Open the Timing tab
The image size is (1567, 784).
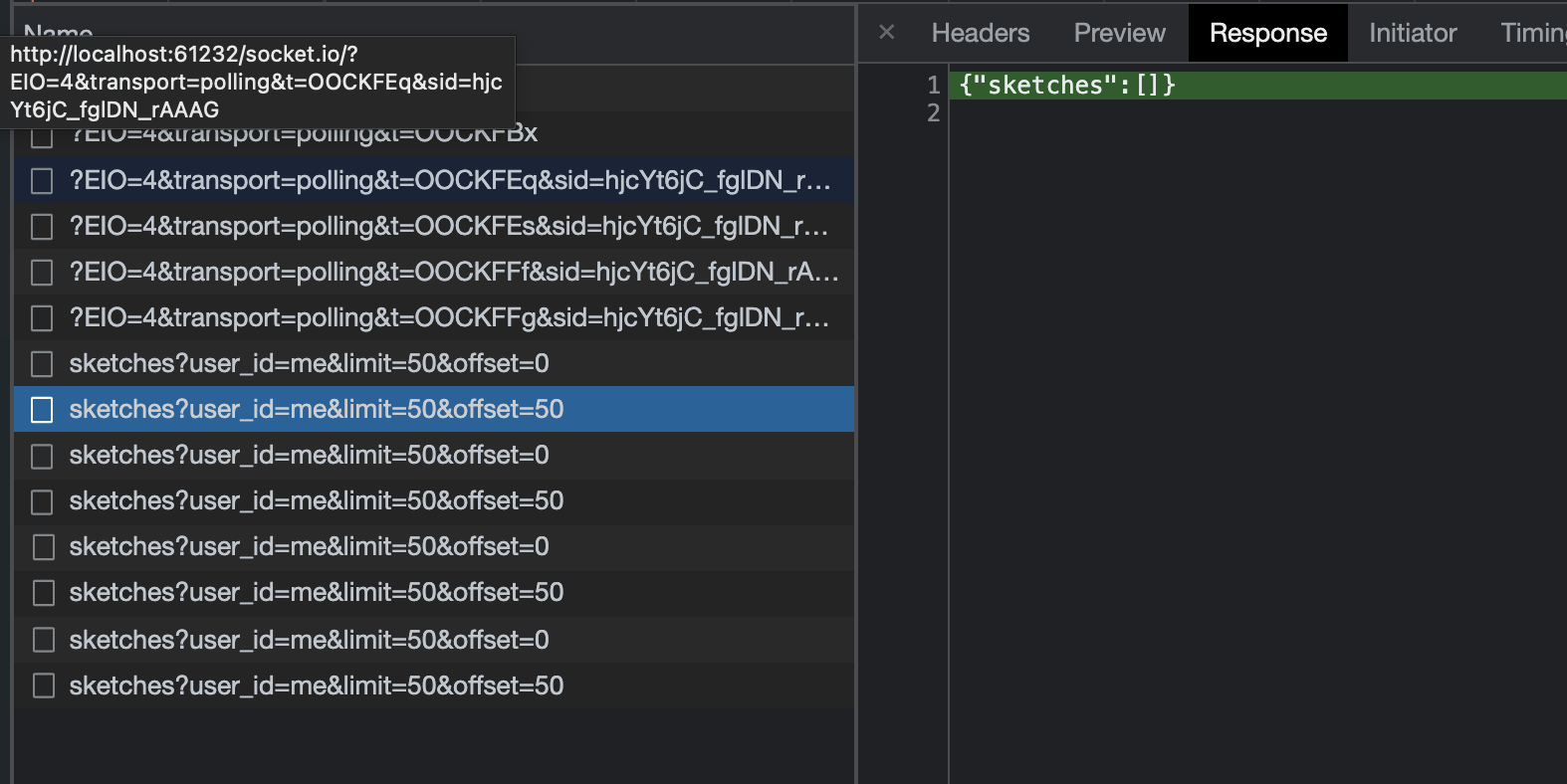click(x=1533, y=33)
